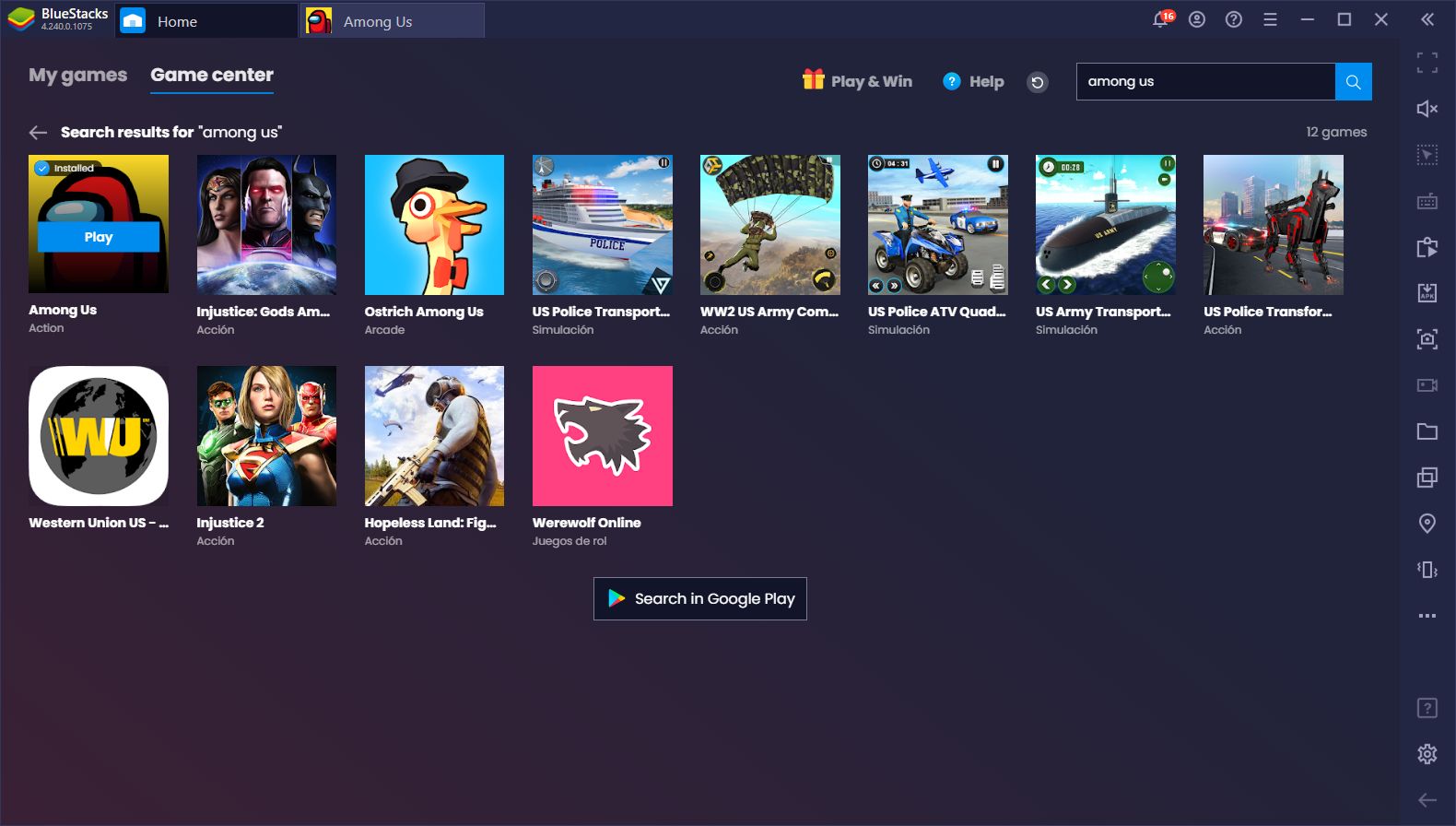Image resolution: width=1456 pixels, height=826 pixels.
Task: Start screen recording from sidebar
Action: pyautogui.click(x=1427, y=385)
